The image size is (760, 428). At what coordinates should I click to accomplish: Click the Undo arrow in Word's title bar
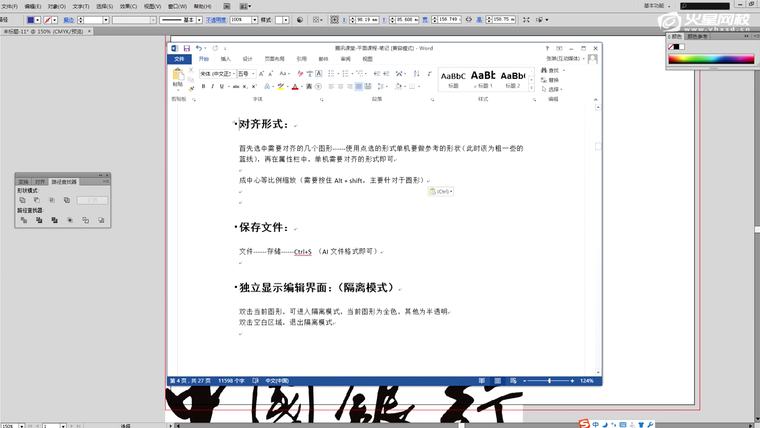click(199, 48)
